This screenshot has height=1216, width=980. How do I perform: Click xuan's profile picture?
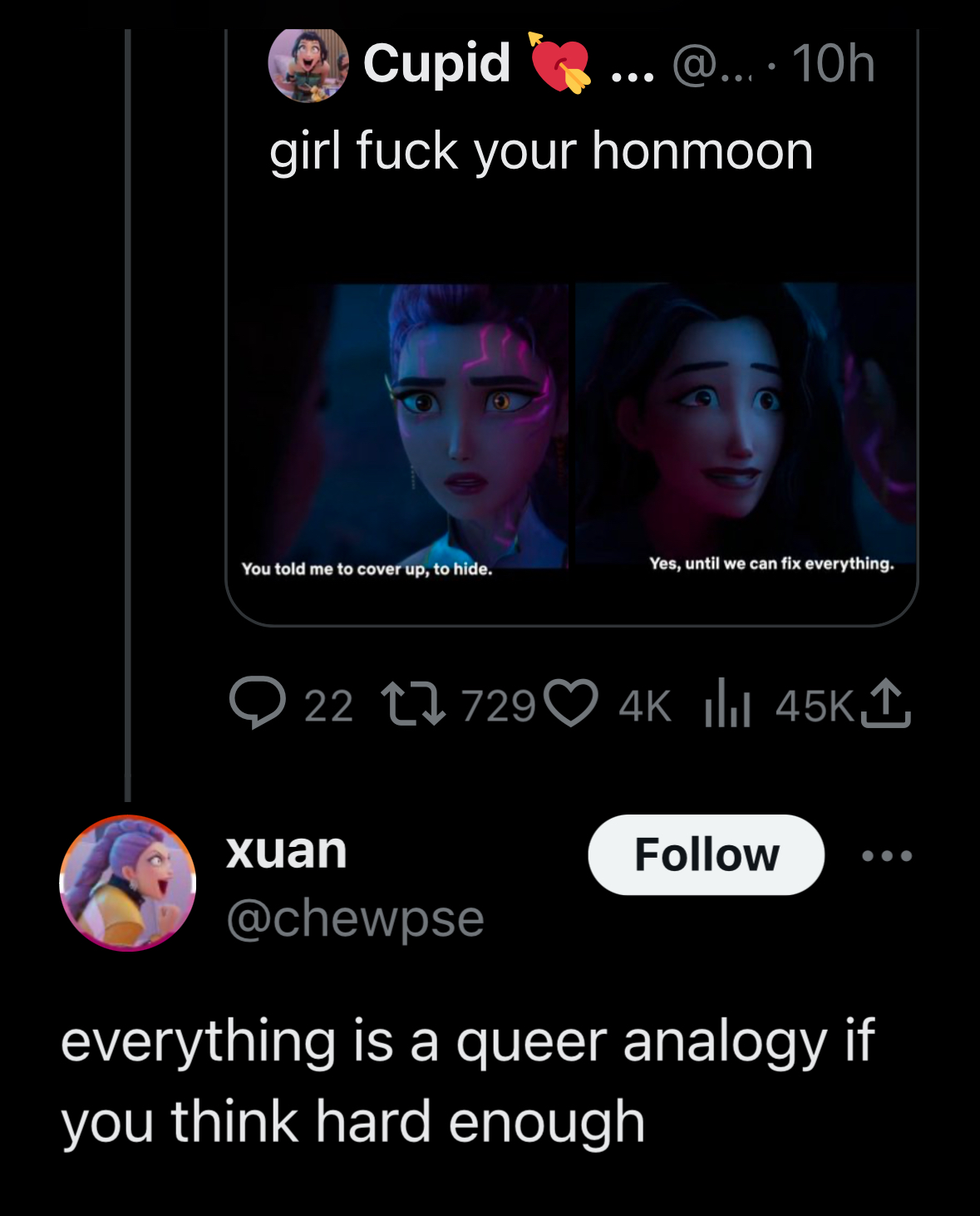[x=127, y=883]
